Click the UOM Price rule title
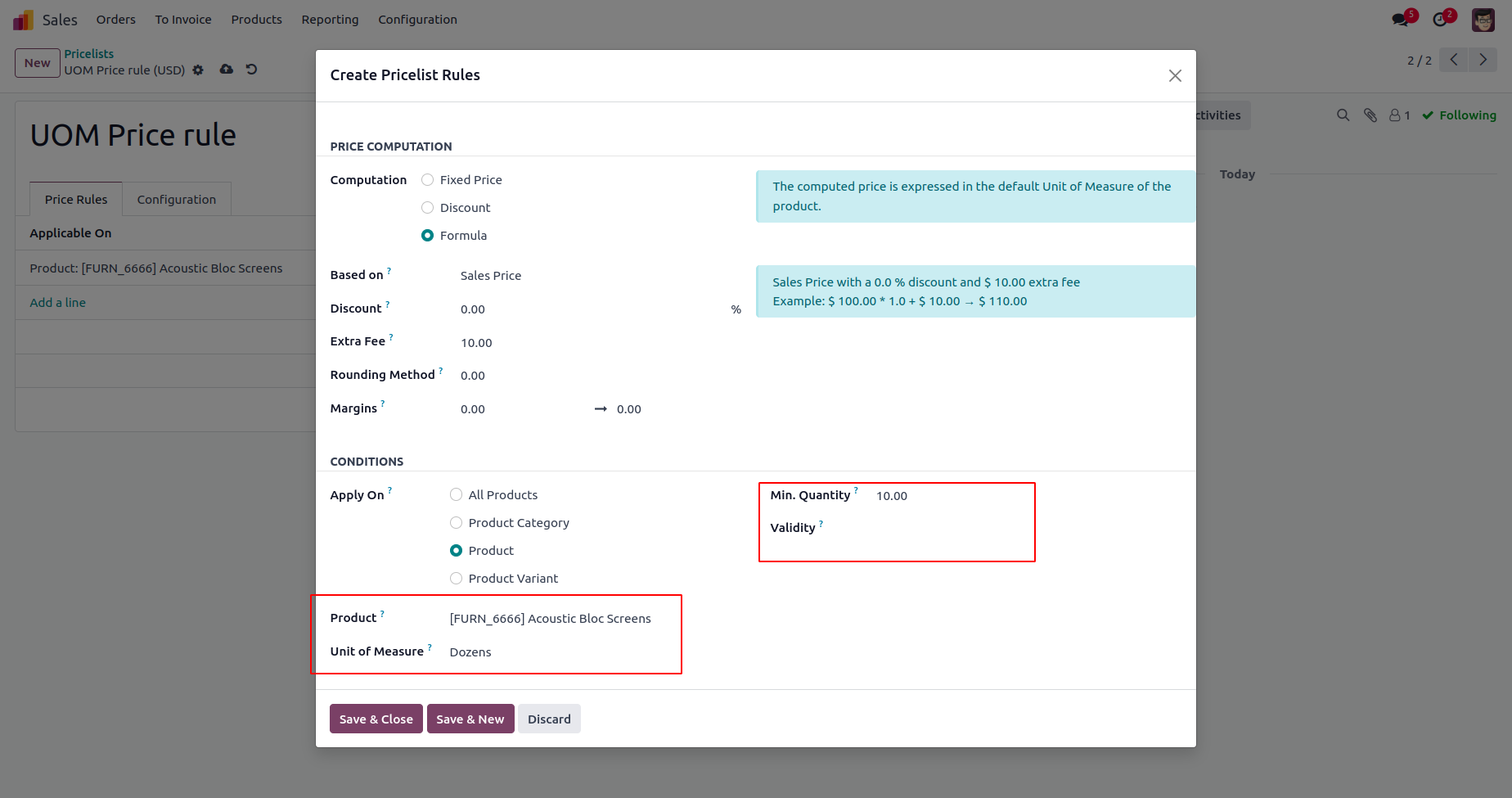The width and height of the screenshot is (1512, 798). point(133,135)
